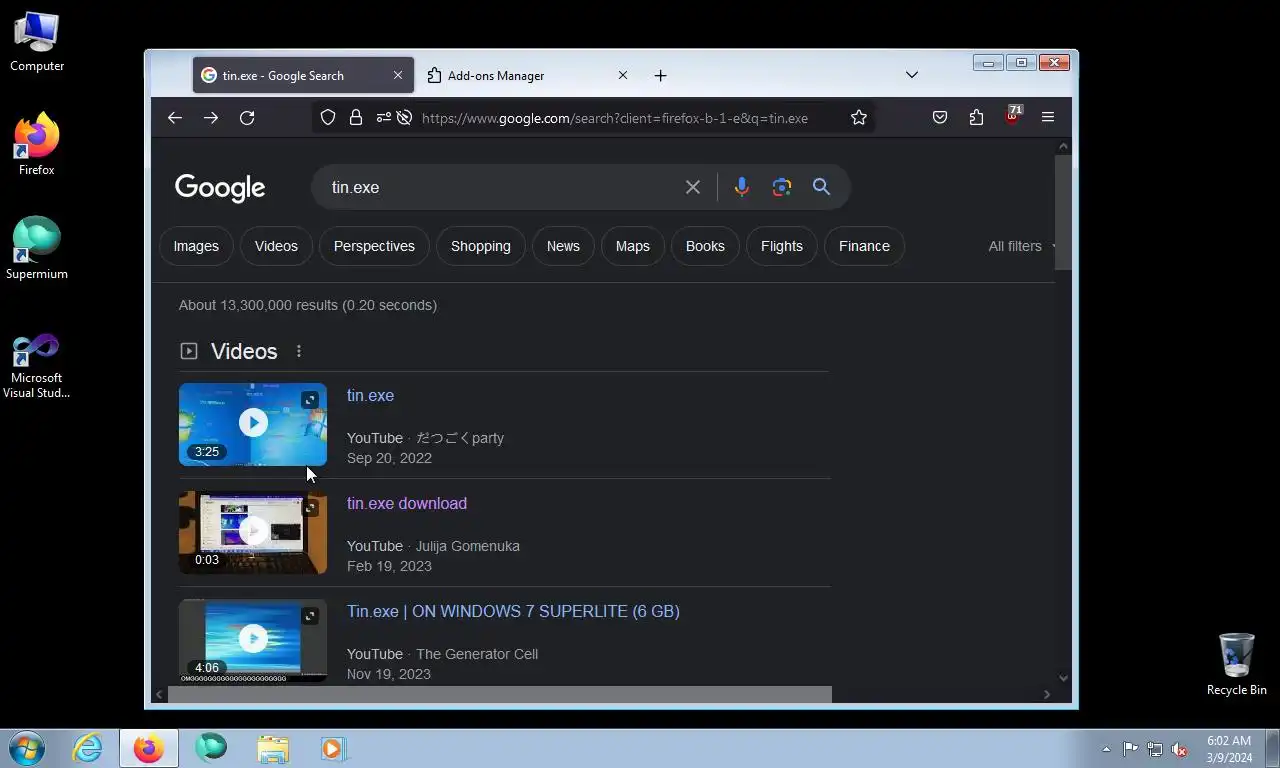
Task: Launch Internet Explorer from the taskbar
Action: coord(87,748)
